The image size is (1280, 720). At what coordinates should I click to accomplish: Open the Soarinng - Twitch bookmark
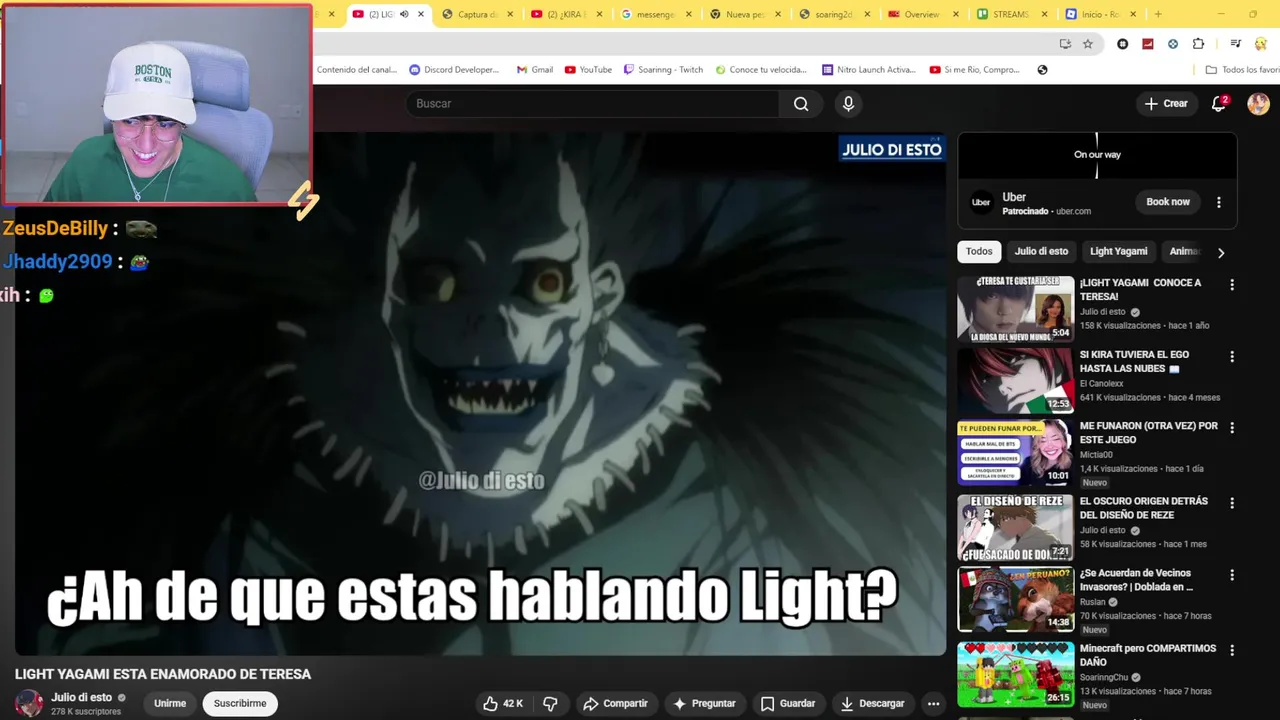point(663,70)
